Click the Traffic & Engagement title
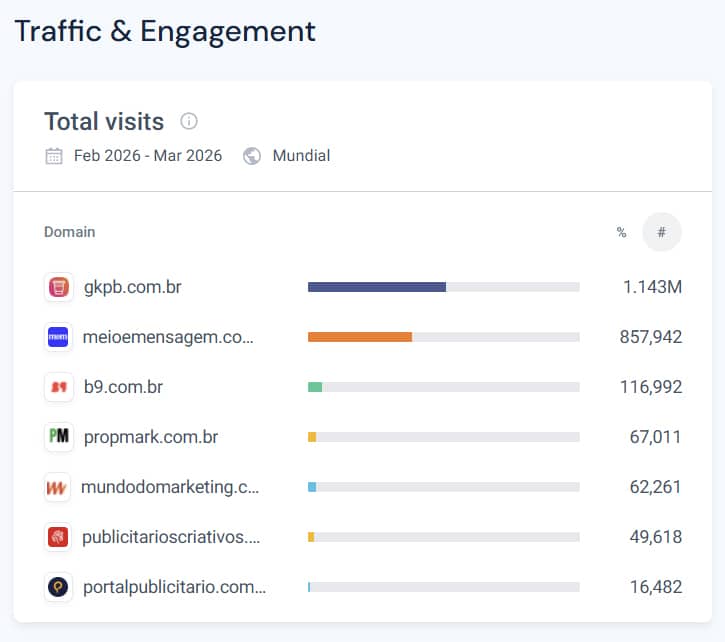725x642 pixels. (x=165, y=32)
